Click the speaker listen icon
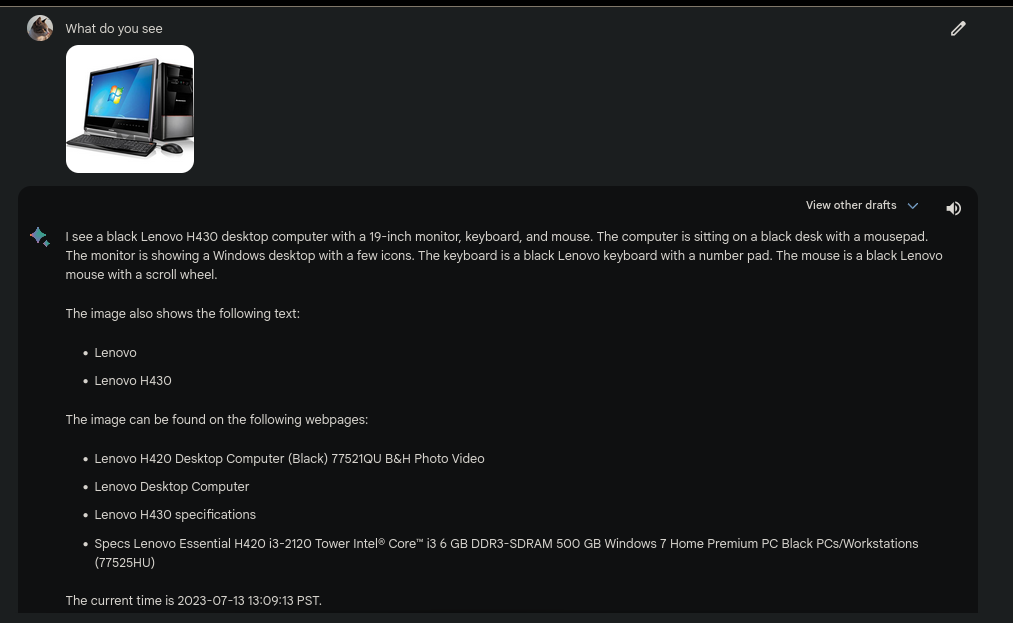The width and height of the screenshot is (1013, 623). click(x=953, y=208)
